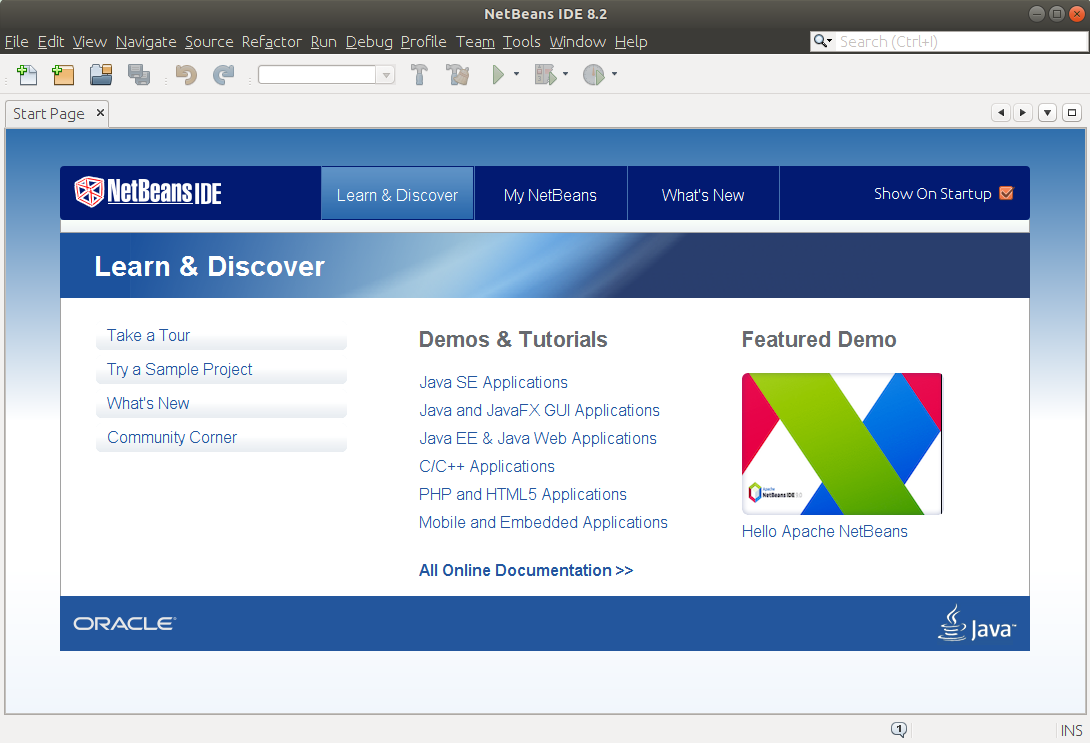Image resolution: width=1090 pixels, height=743 pixels.
Task: Open the Debug menu
Action: click(369, 42)
